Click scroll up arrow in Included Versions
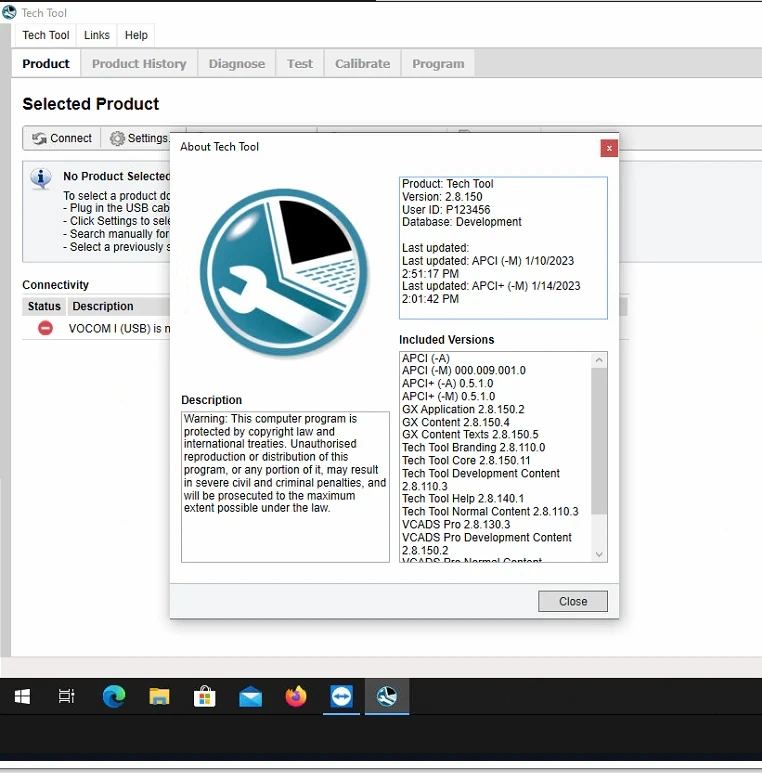Screen dimensions: 762x773 click(599, 360)
